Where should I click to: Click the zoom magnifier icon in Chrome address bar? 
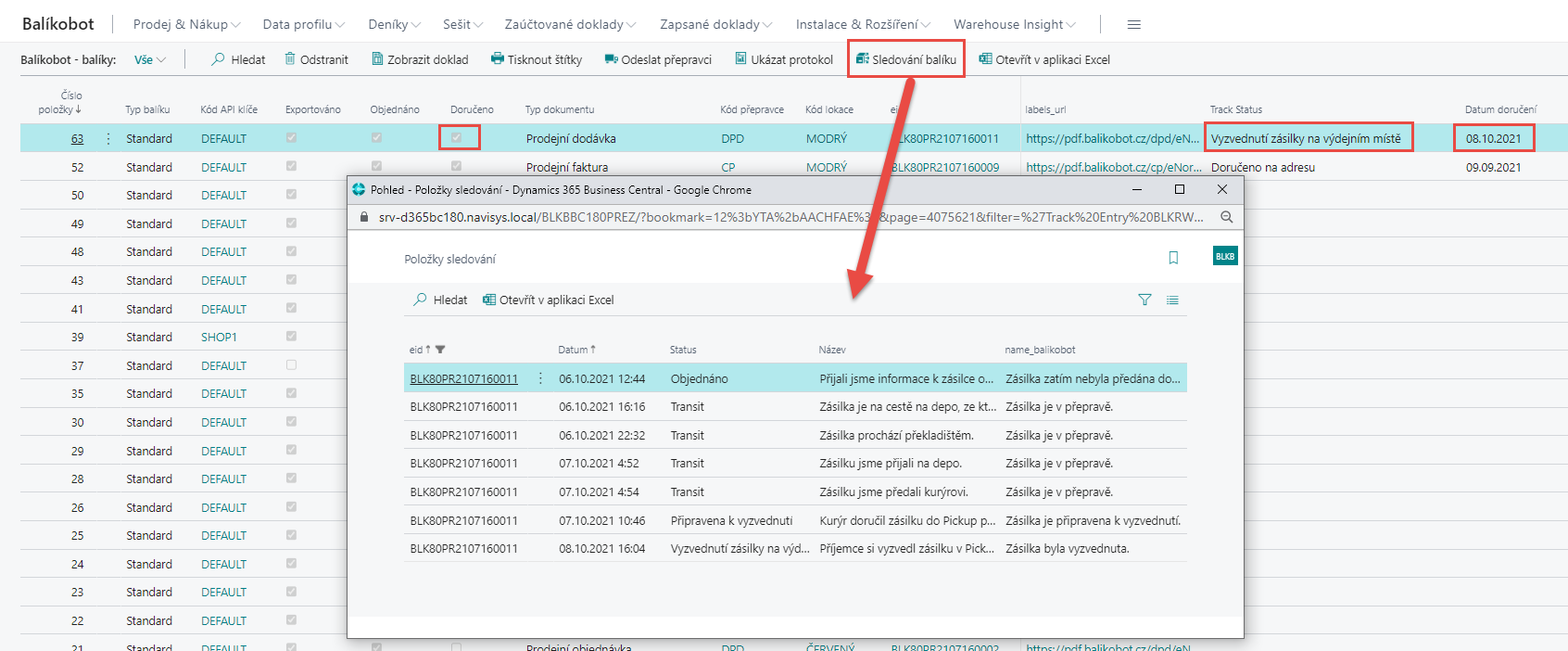coord(1226,217)
